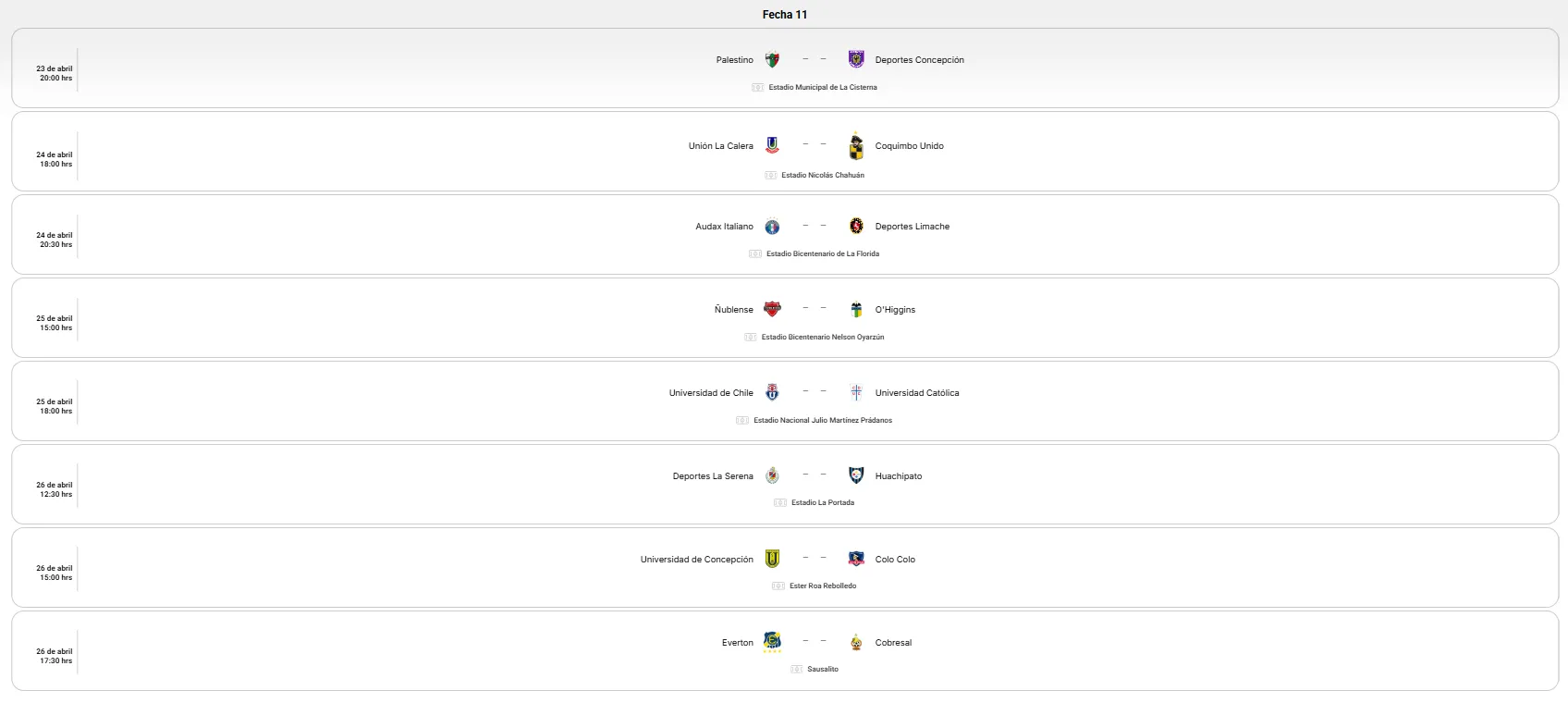Open the Unión La Calera team link
Viewport: 1568px width, 703px height.
720,146
